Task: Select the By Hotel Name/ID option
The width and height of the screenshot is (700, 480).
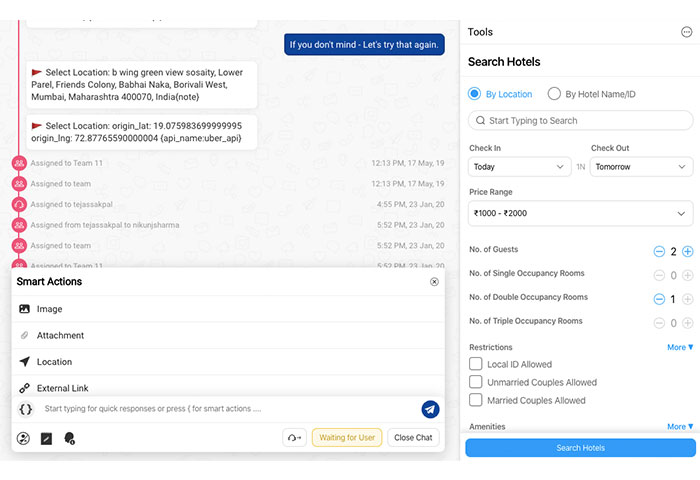Action: click(554, 94)
